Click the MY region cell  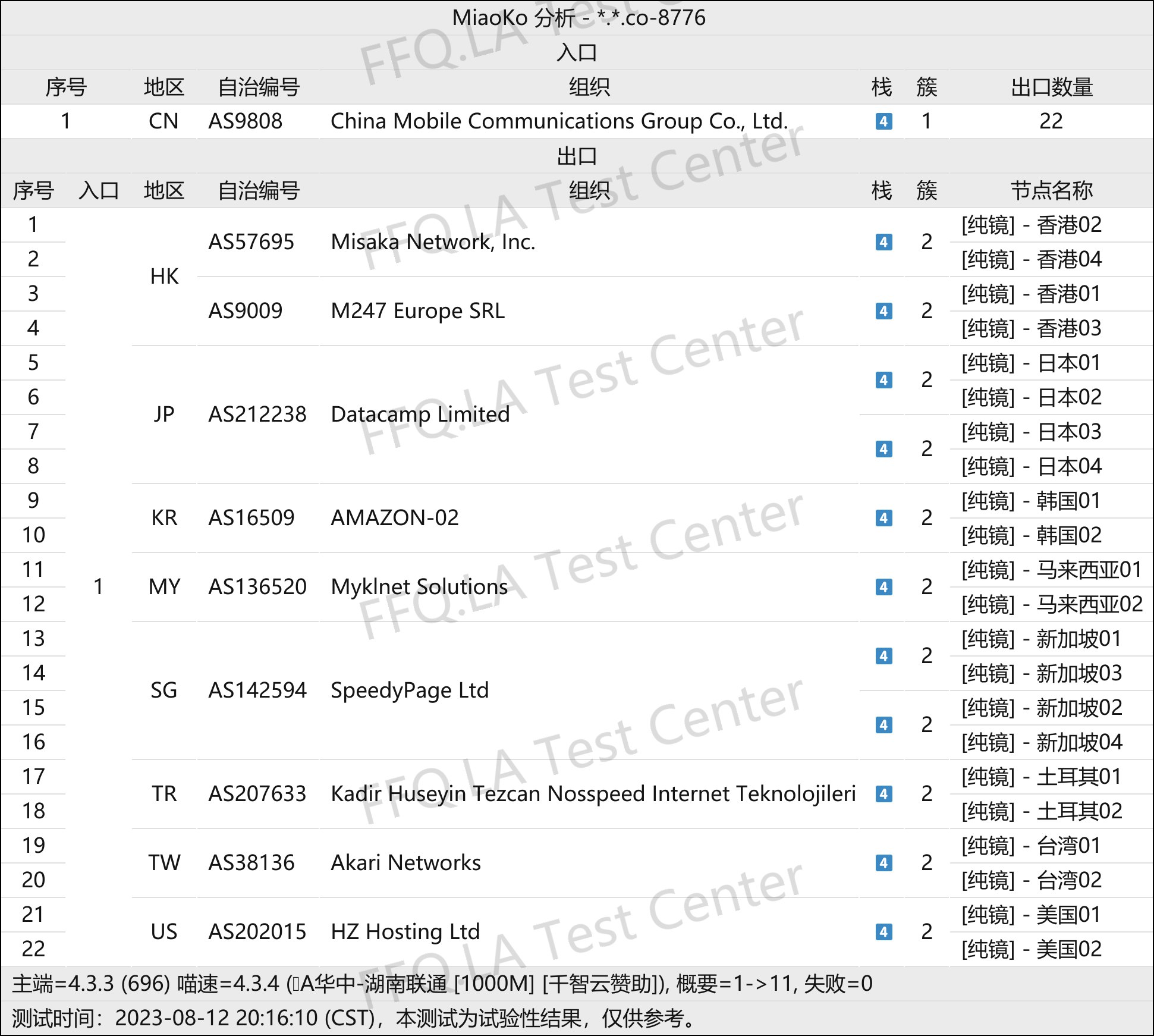tap(164, 587)
